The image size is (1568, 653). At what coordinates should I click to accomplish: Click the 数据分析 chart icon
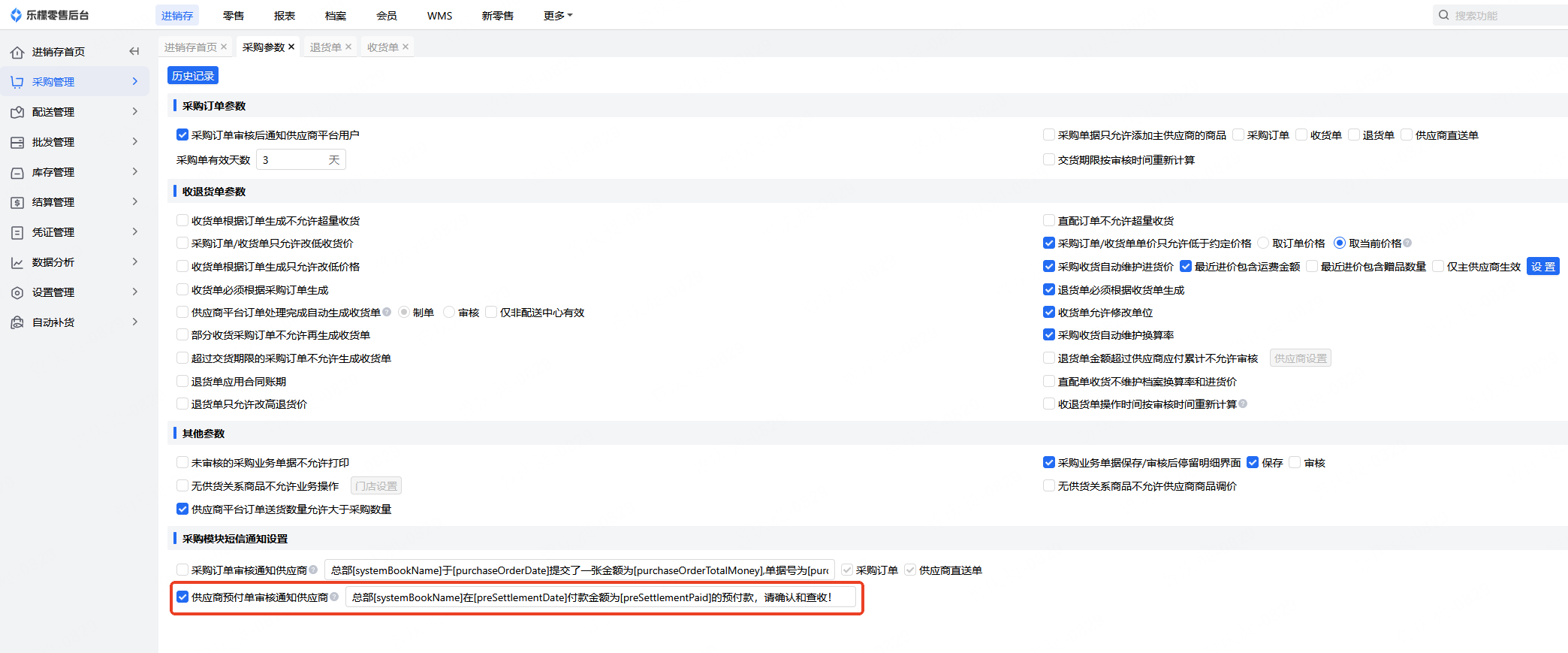click(x=17, y=262)
